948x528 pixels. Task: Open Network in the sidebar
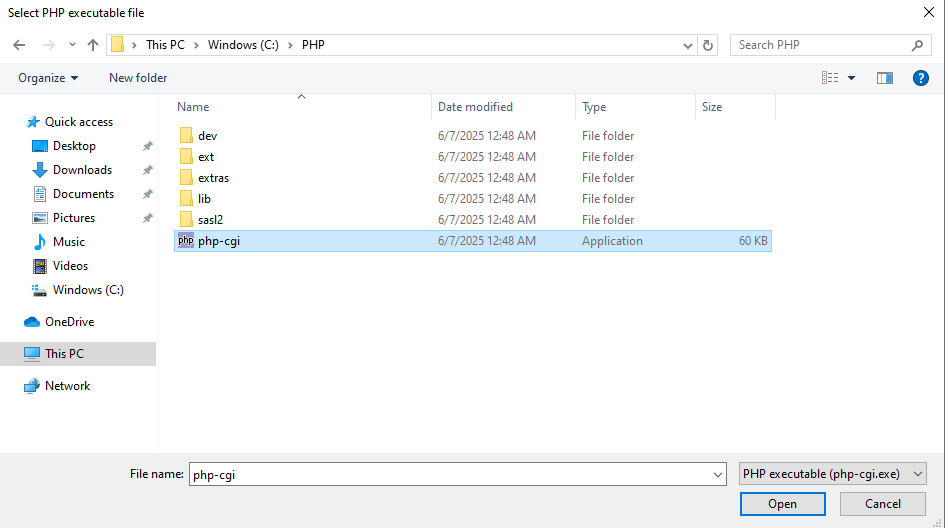(57, 386)
